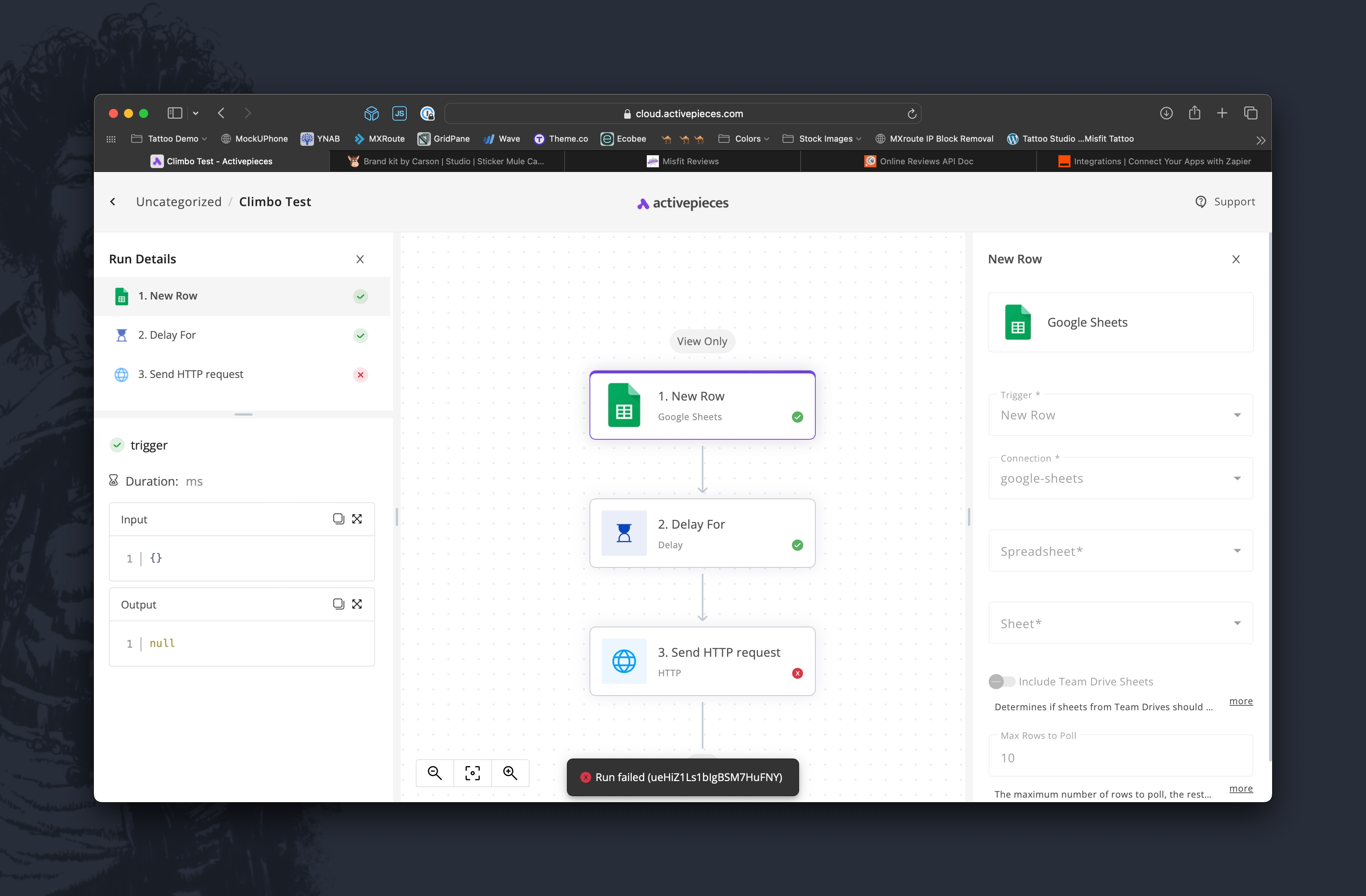Click the Max Rows to Poll field
Image resolution: width=1366 pixels, height=896 pixels.
tap(1120, 758)
